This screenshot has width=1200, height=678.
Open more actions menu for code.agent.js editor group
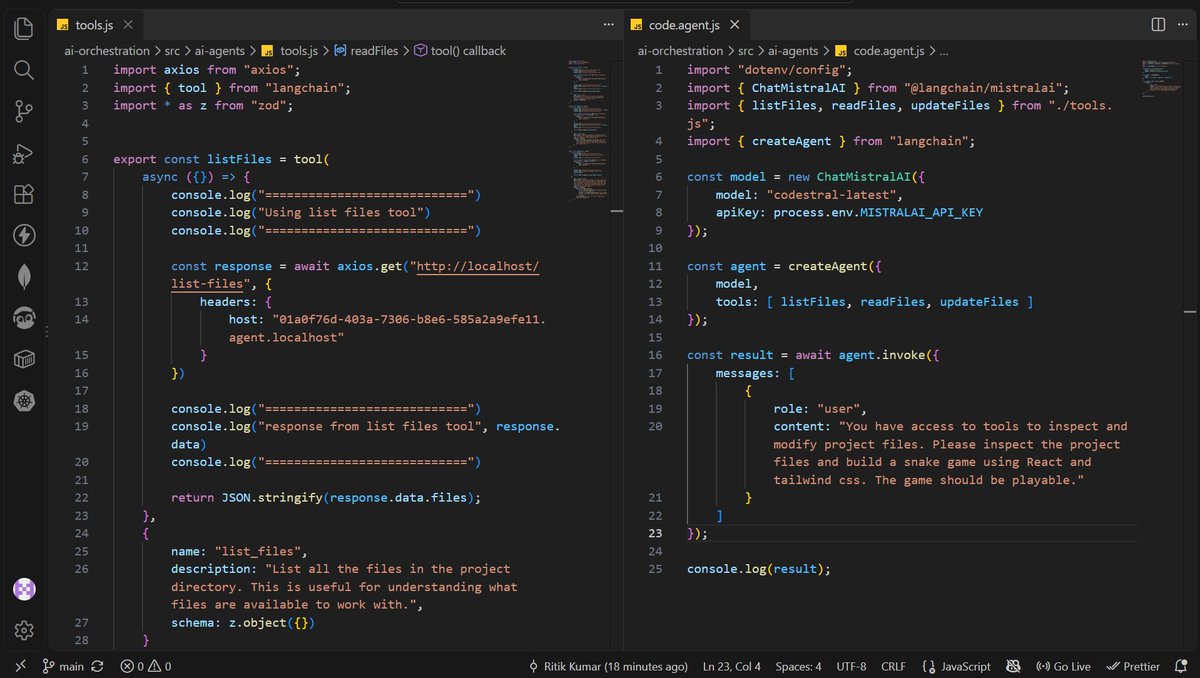pyautogui.click(x=1184, y=24)
